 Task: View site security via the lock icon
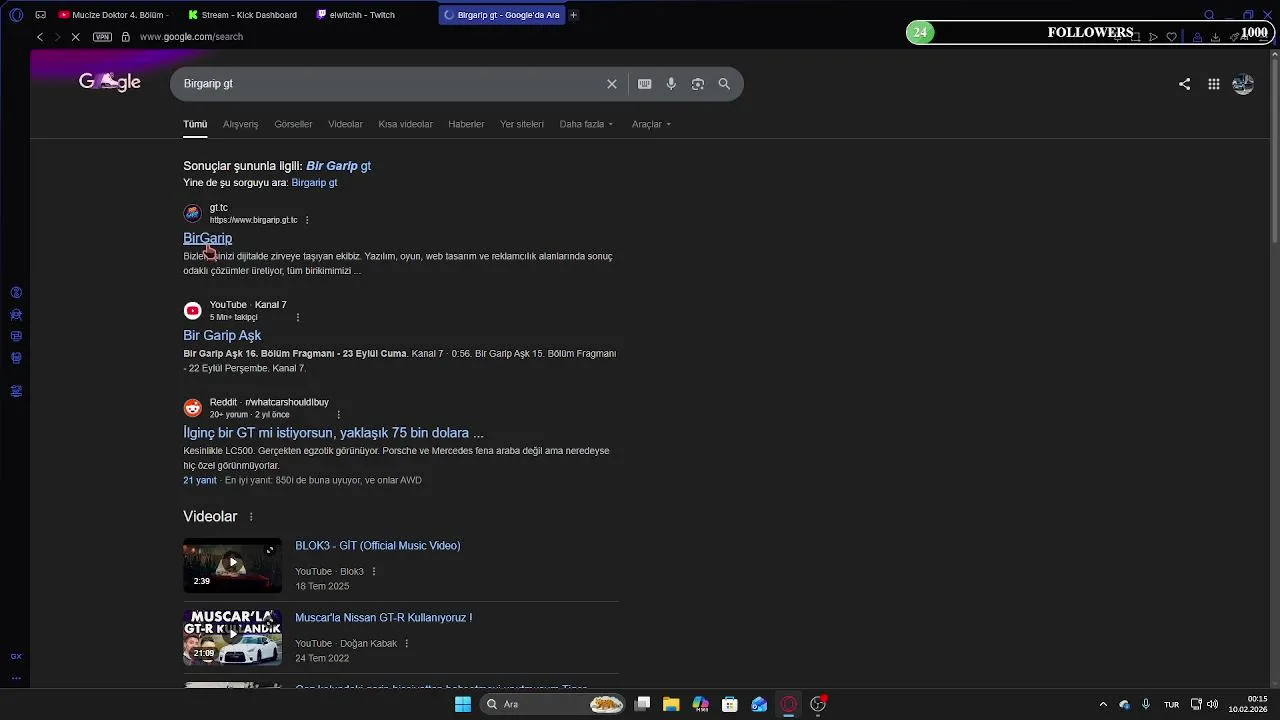point(125,37)
